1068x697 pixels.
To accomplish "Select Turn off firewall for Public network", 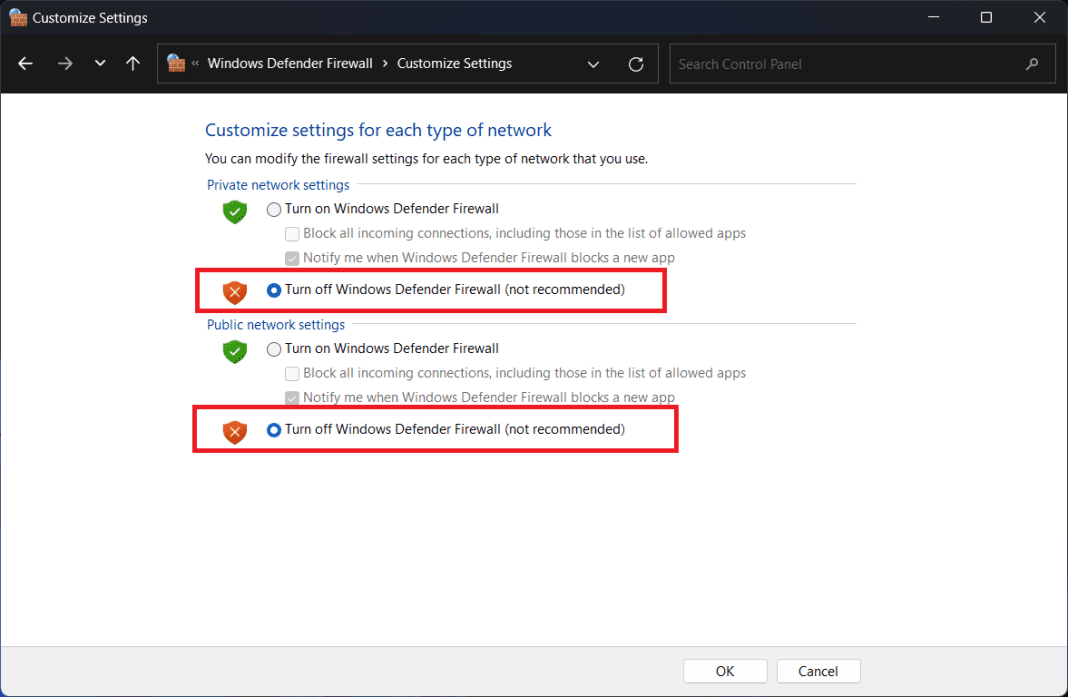I will [x=274, y=430].
